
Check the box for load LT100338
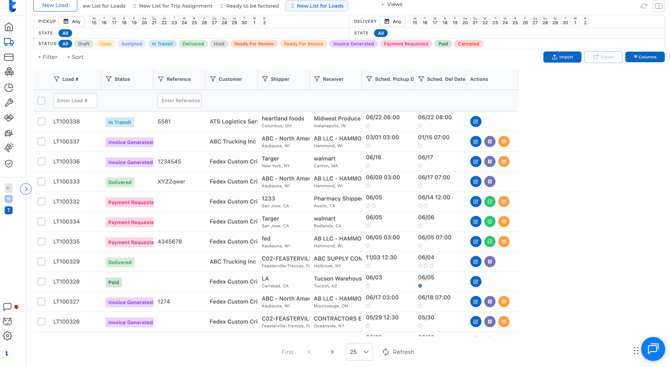(x=41, y=121)
